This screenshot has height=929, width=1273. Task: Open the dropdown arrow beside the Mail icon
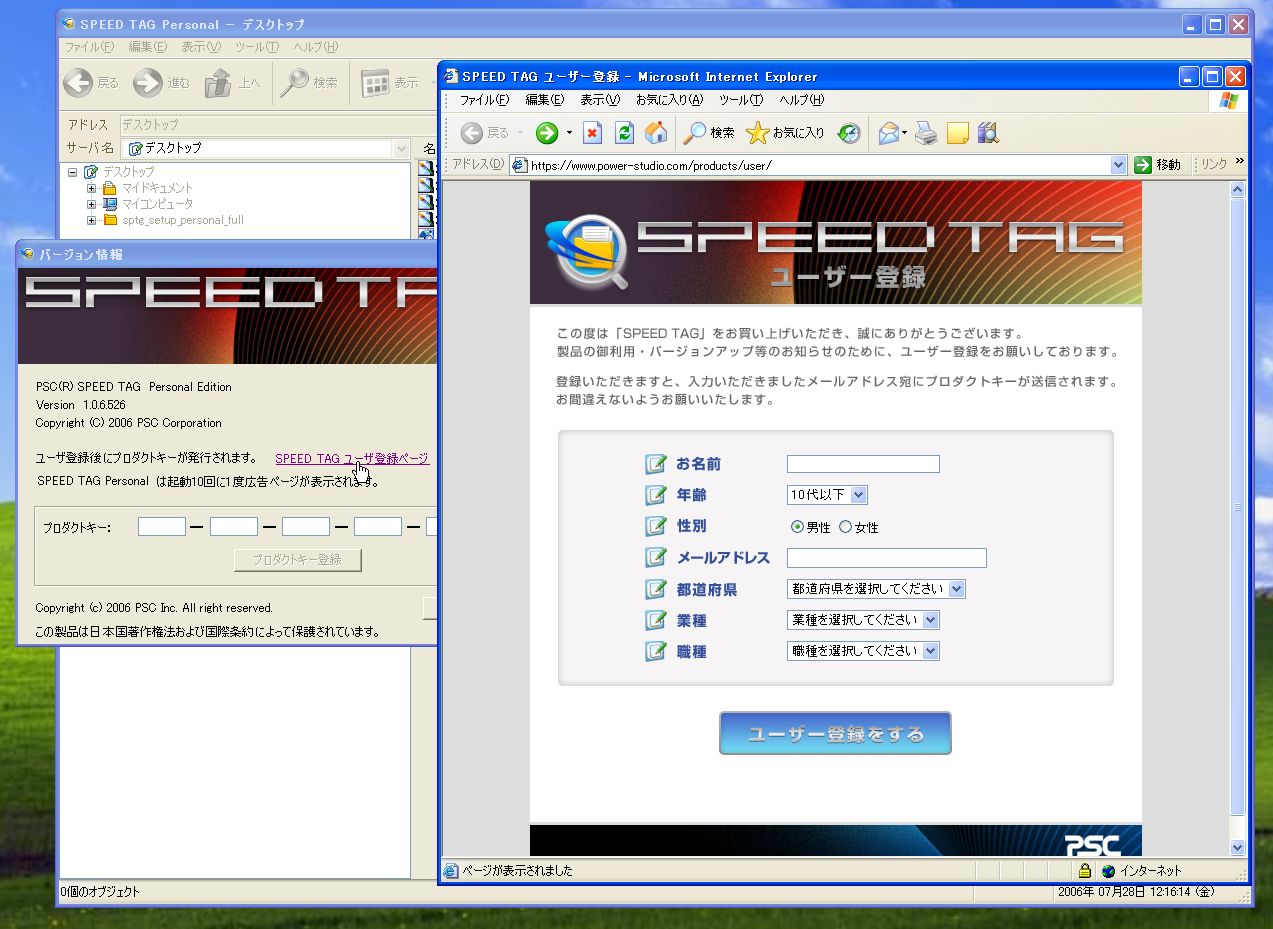coord(904,133)
